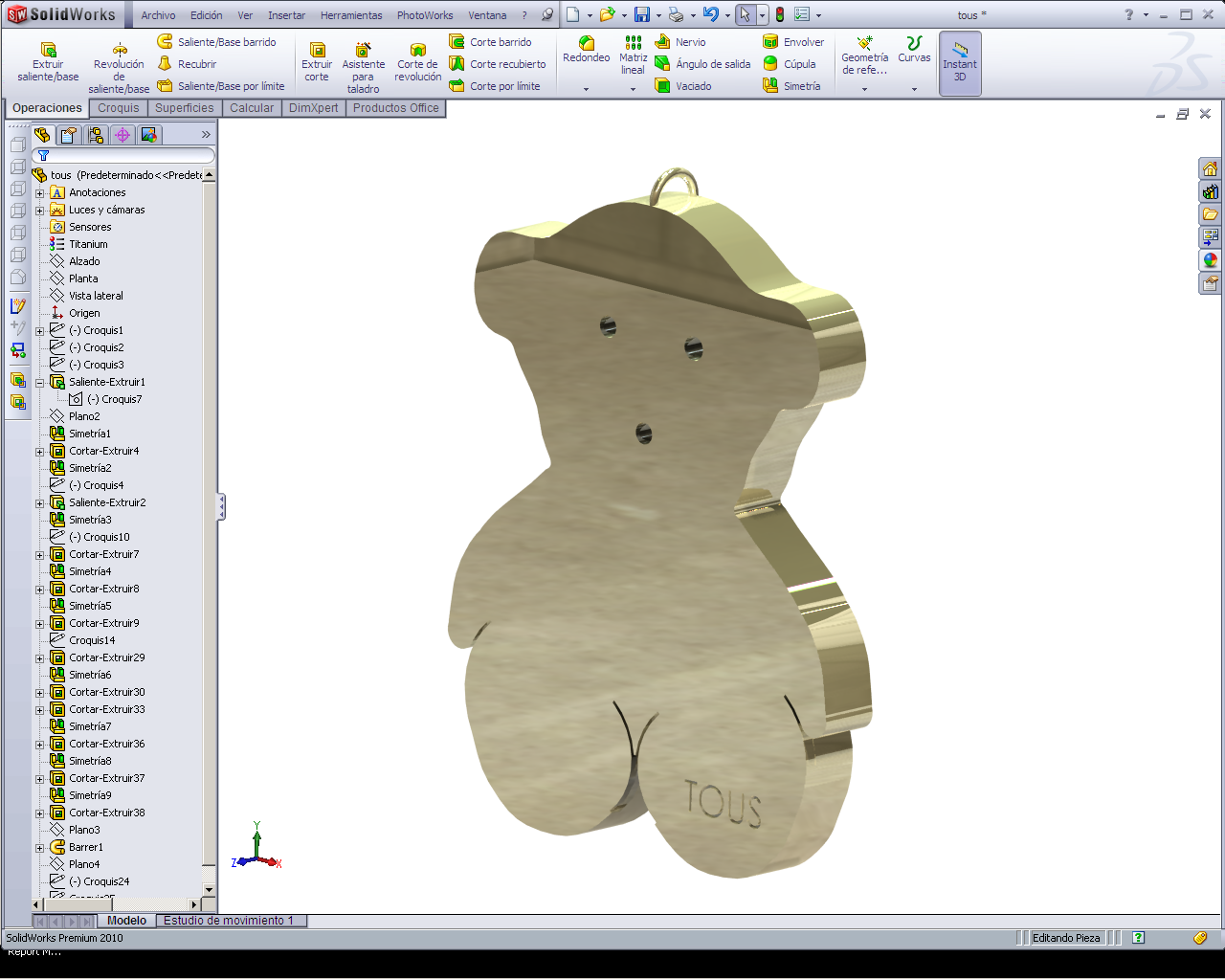
Task: Open the Herramientas menu
Action: coord(351,15)
